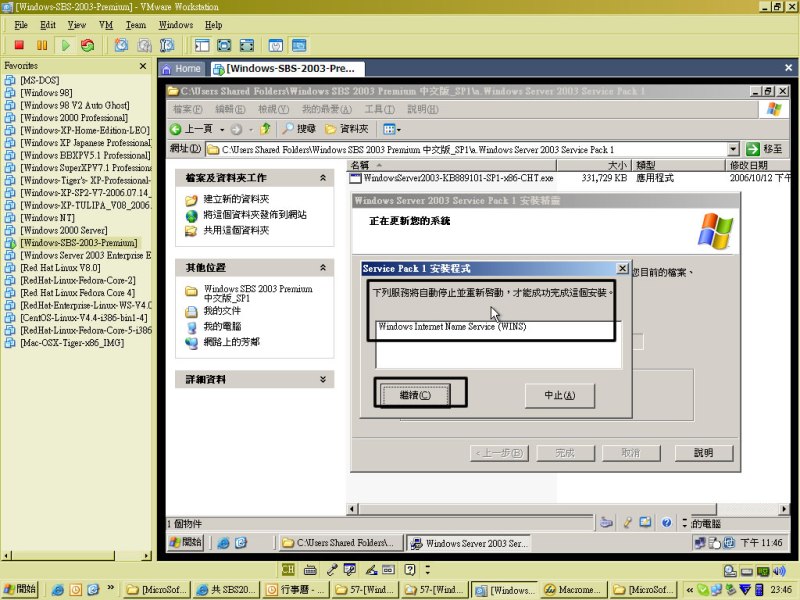
Task: Select [MS-DOS] in Favorites list
Action: tap(39, 80)
